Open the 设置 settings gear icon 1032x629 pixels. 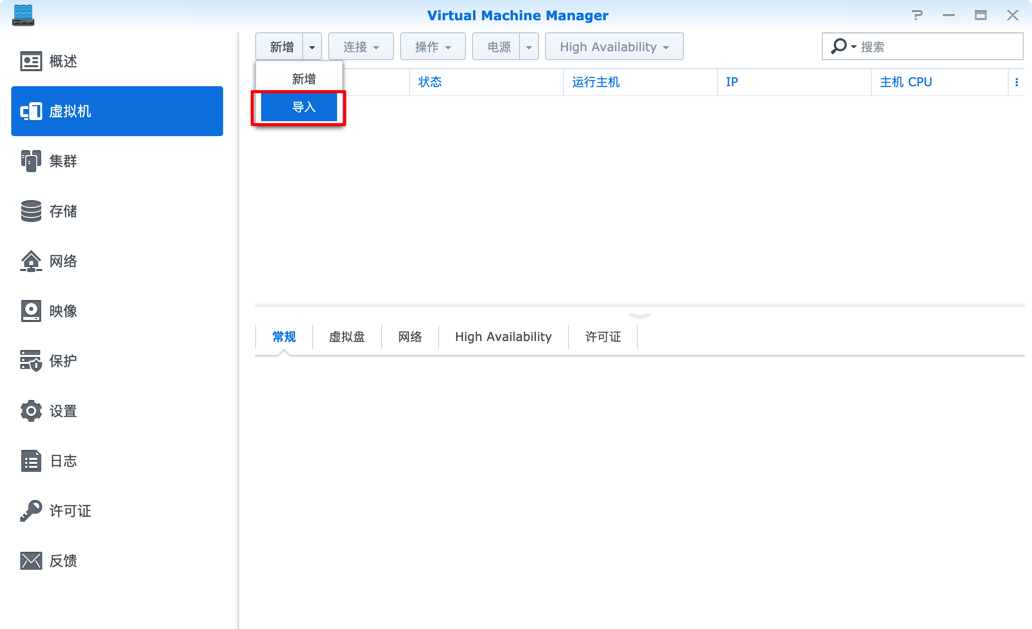[x=31, y=411]
